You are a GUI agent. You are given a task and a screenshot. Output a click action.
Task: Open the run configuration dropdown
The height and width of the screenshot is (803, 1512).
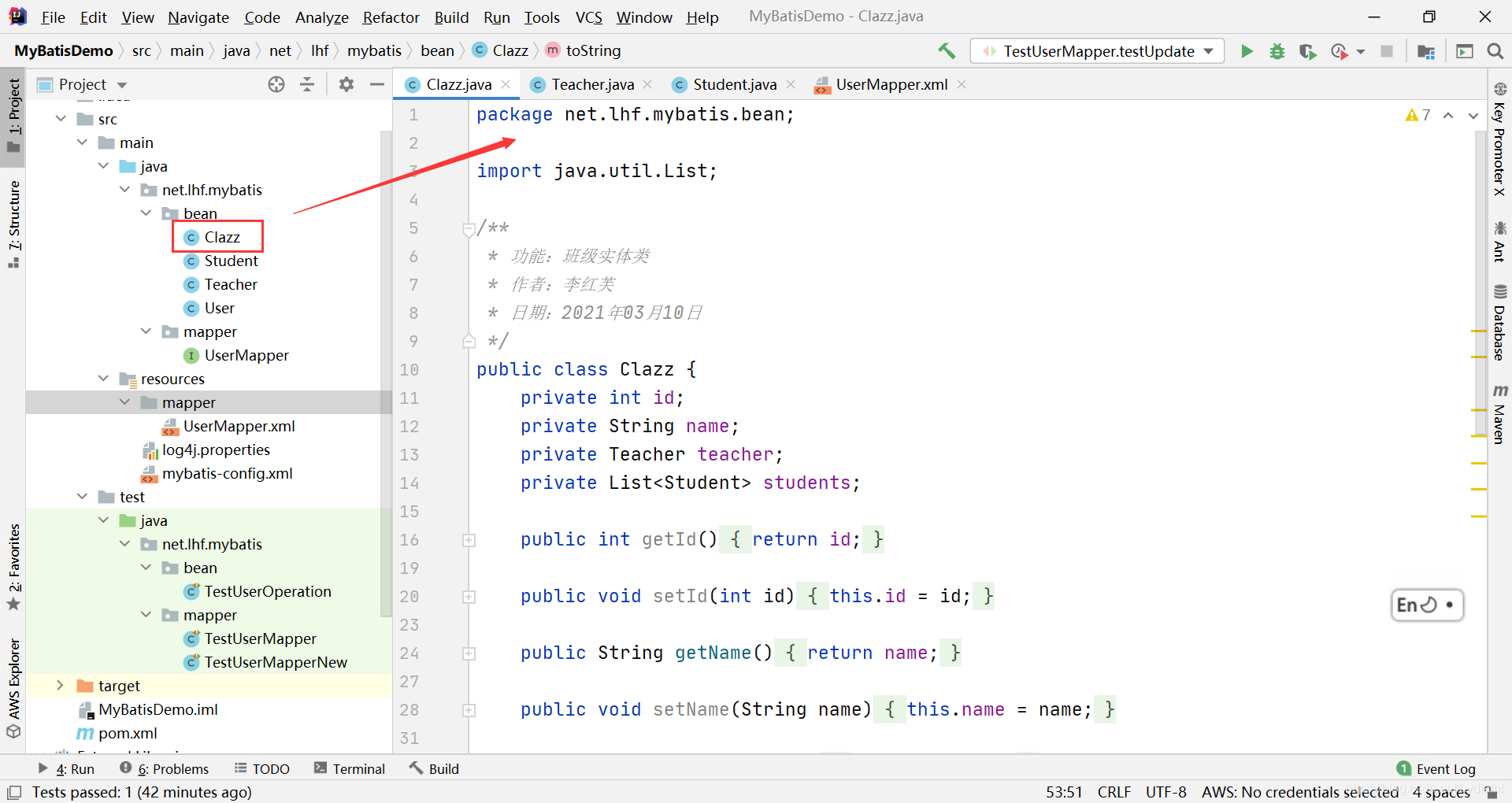tap(1097, 51)
